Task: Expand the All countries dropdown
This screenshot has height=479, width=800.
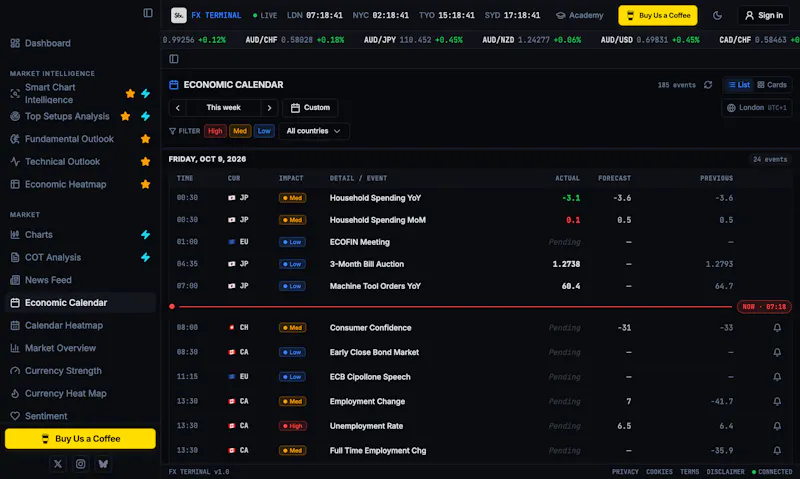Action: (x=314, y=131)
